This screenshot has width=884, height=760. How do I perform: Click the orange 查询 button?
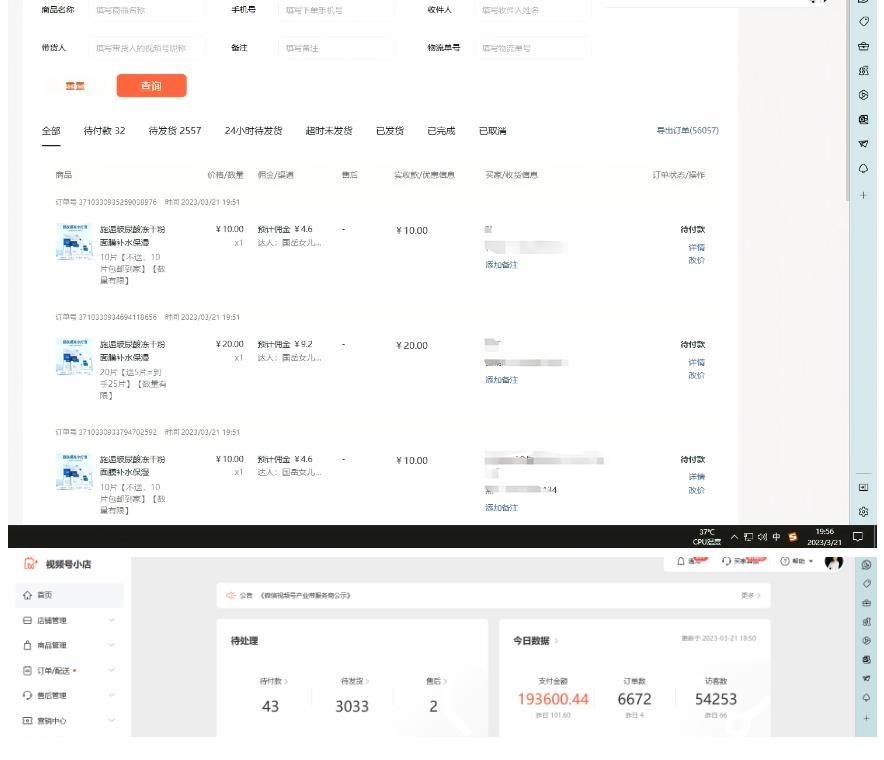(x=151, y=86)
